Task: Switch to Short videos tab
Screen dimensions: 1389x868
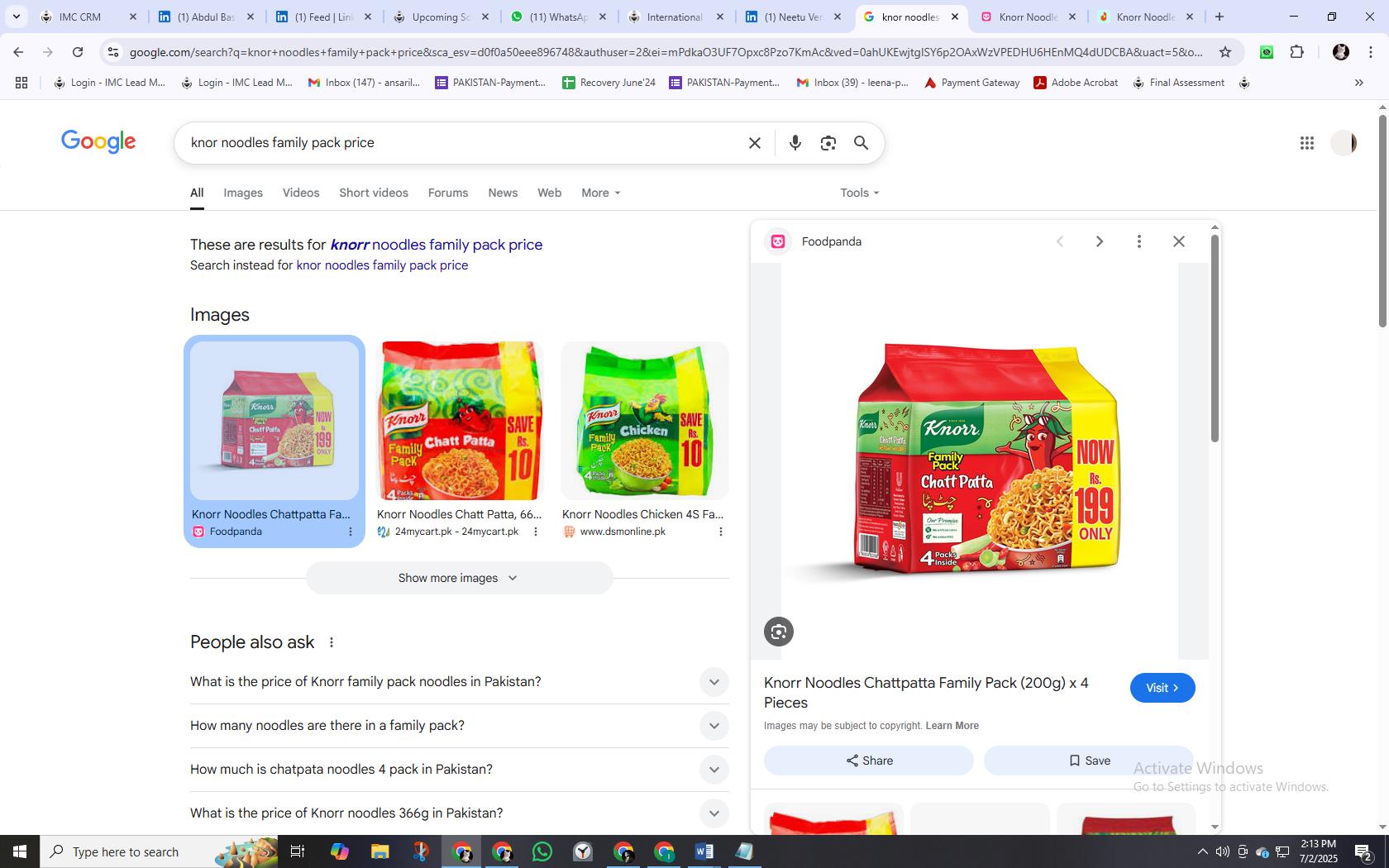Action: pos(374,193)
